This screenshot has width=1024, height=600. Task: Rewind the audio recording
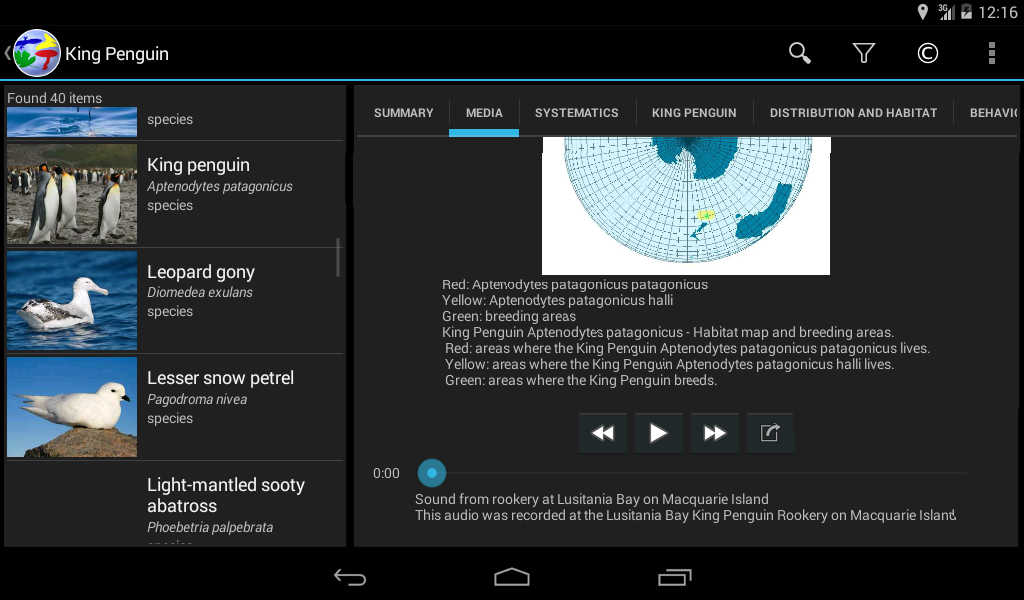[x=602, y=433]
